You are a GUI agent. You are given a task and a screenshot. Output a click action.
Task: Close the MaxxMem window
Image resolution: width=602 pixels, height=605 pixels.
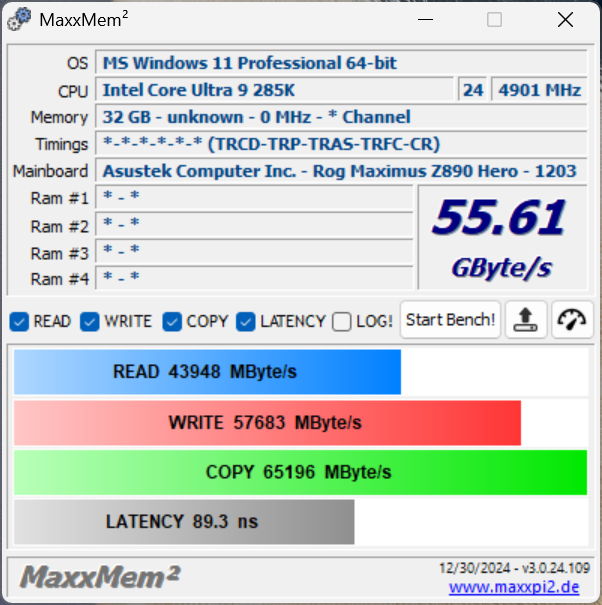click(565, 19)
